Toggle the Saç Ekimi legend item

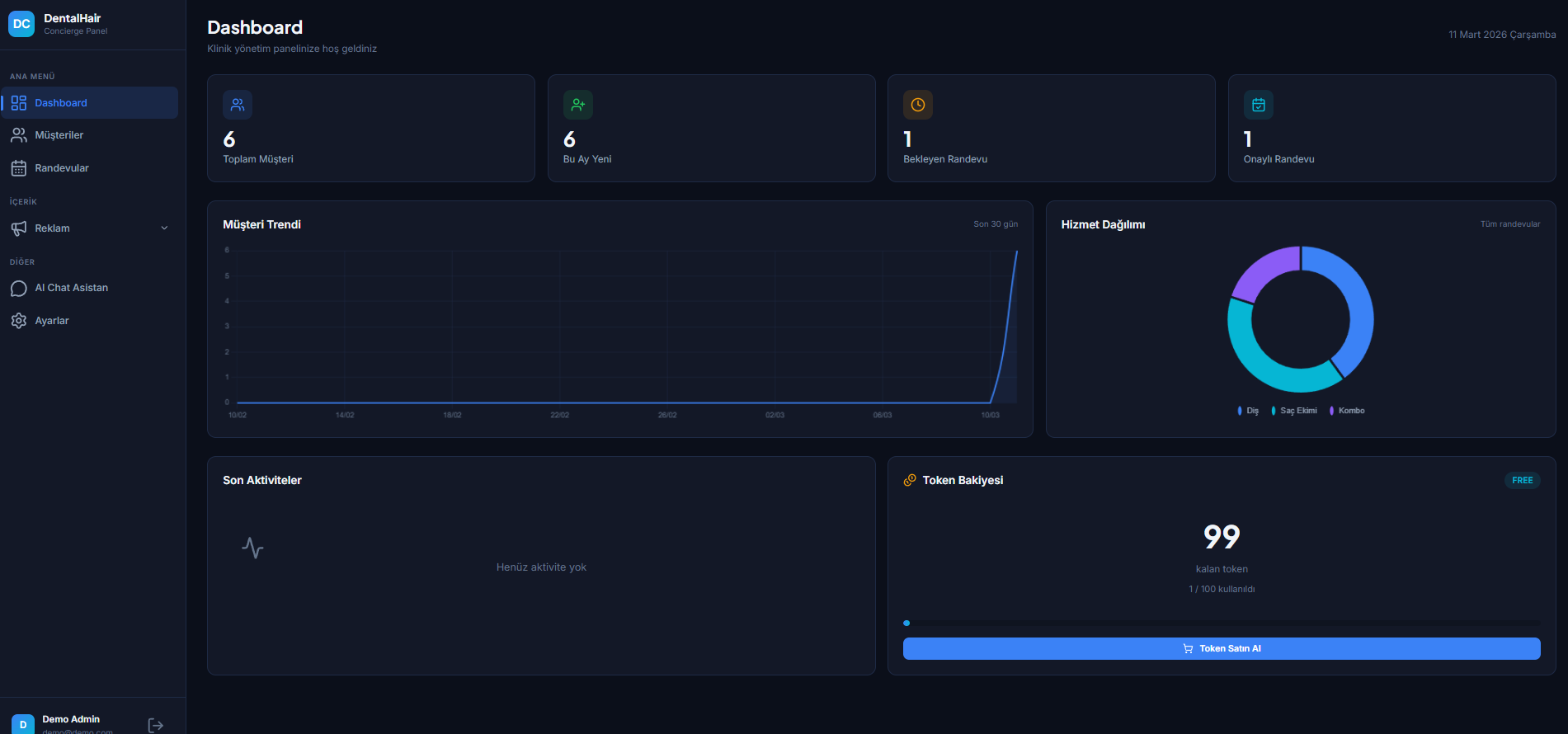coord(1294,411)
